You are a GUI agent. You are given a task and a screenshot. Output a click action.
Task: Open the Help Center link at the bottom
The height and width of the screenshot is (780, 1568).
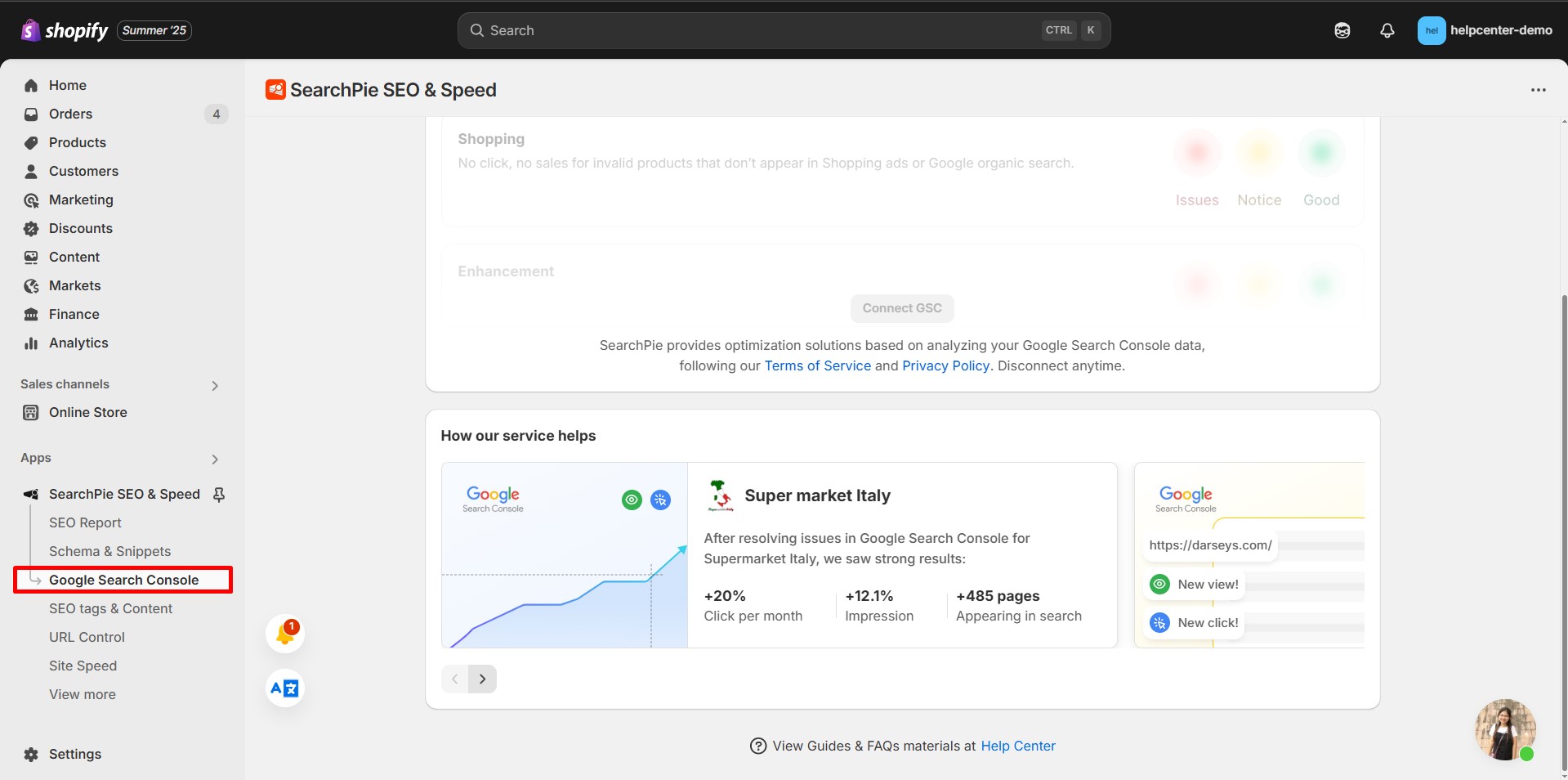pos(1017,746)
